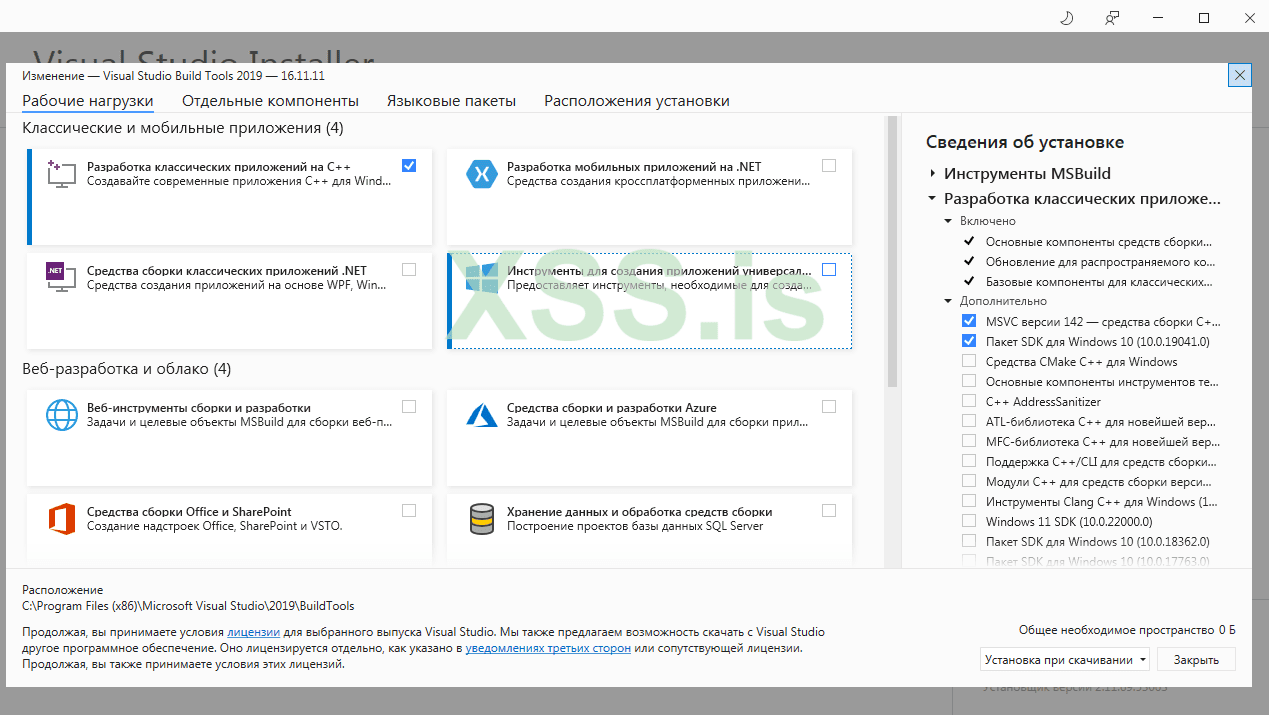The image size is (1269, 715).
Task: Switch to Рабочие нагрузки tab
Action: click(x=88, y=101)
